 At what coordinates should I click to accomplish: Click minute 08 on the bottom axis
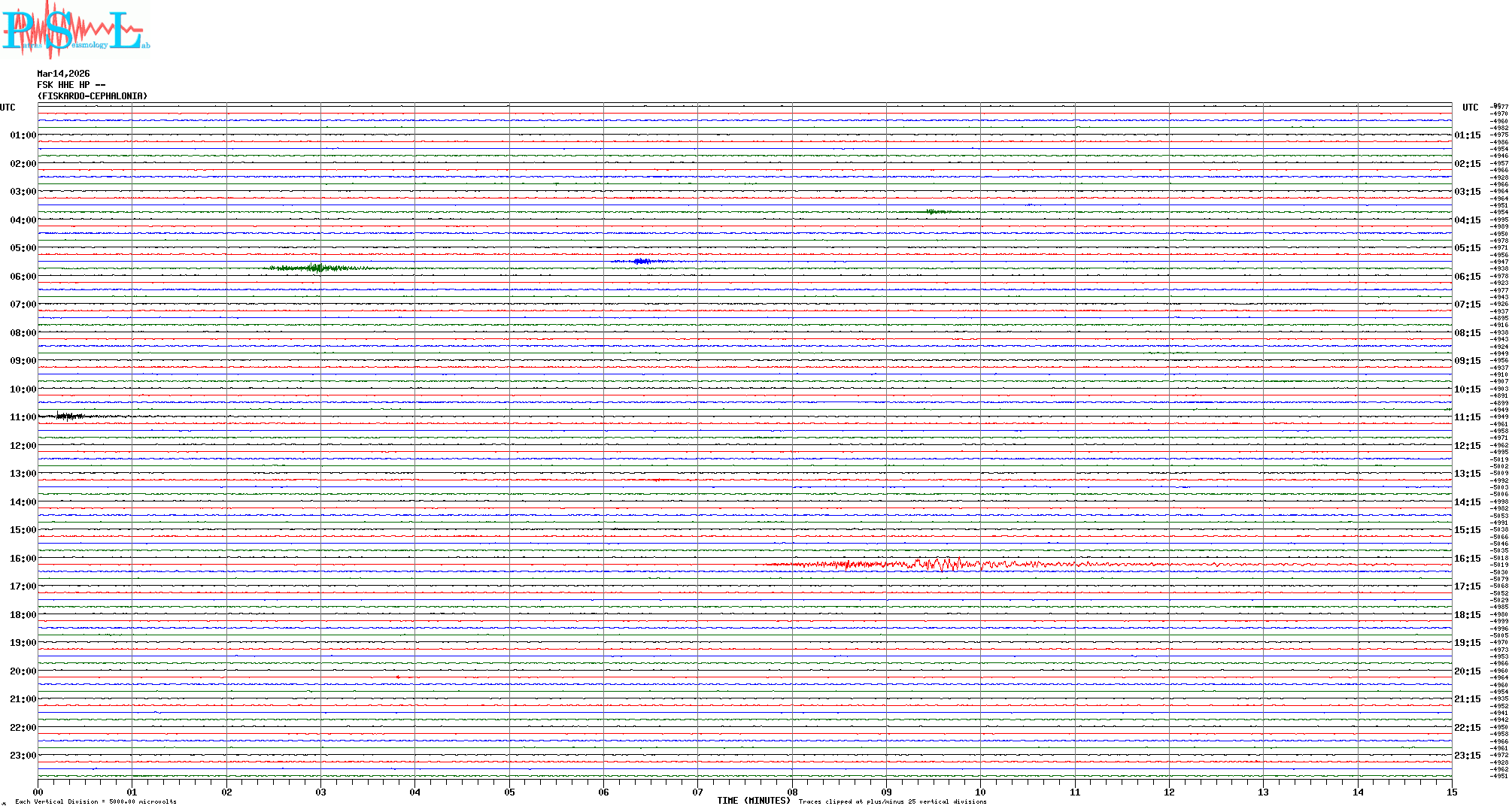[792, 792]
